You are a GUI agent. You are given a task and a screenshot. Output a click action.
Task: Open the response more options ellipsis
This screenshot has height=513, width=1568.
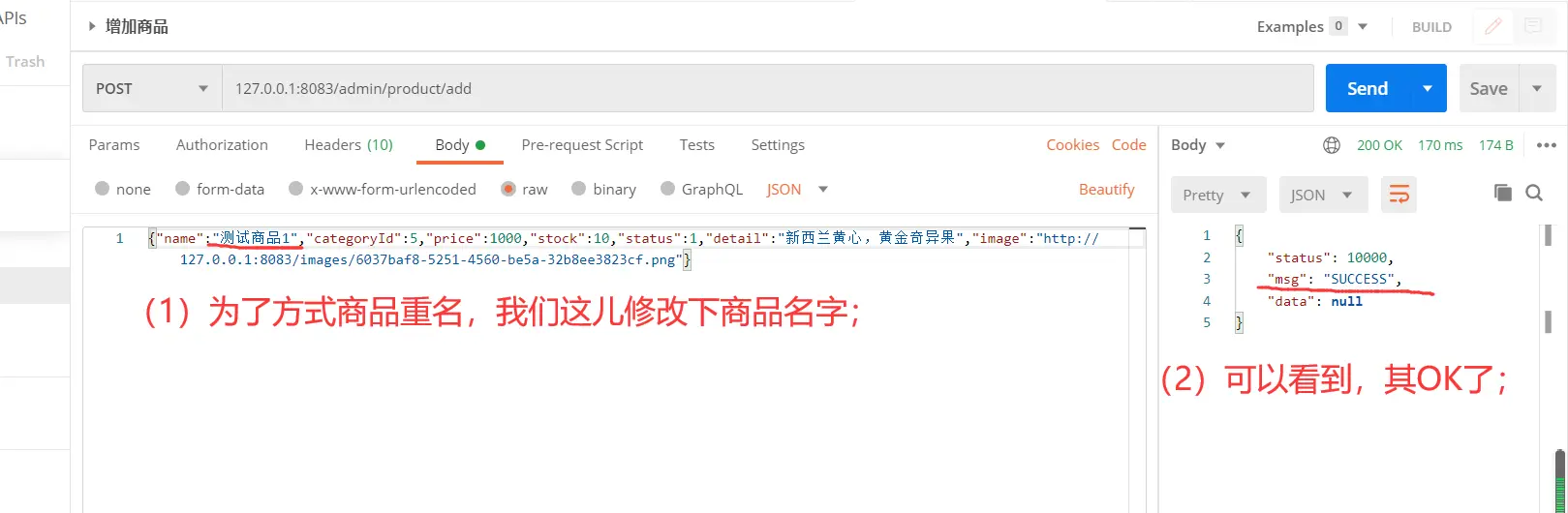pyautogui.click(x=1547, y=145)
